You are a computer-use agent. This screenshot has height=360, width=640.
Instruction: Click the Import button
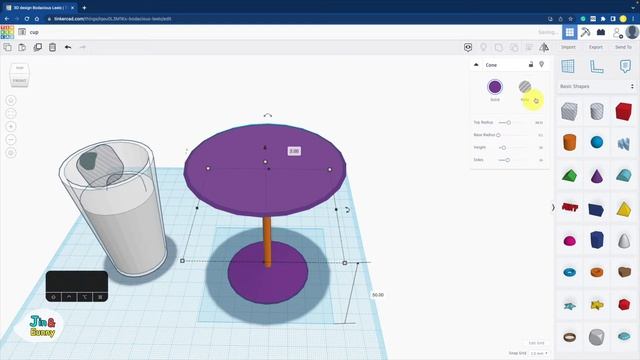pyautogui.click(x=568, y=47)
